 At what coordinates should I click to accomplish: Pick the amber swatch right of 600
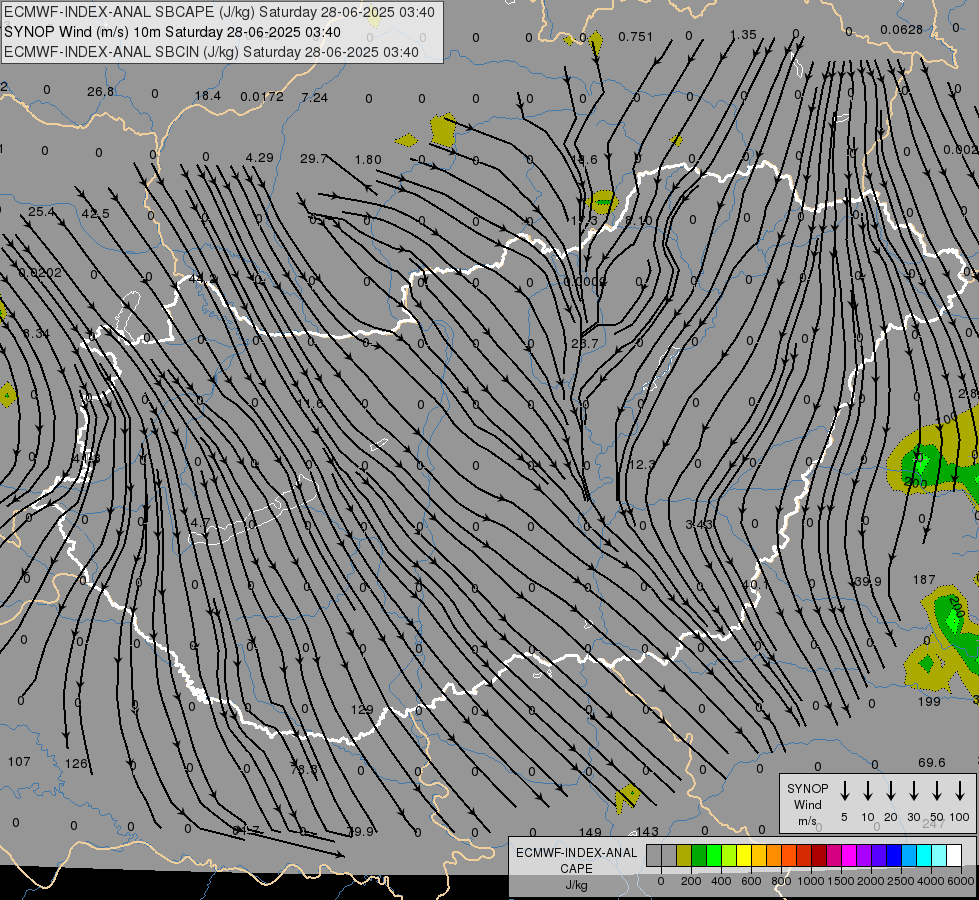759,855
